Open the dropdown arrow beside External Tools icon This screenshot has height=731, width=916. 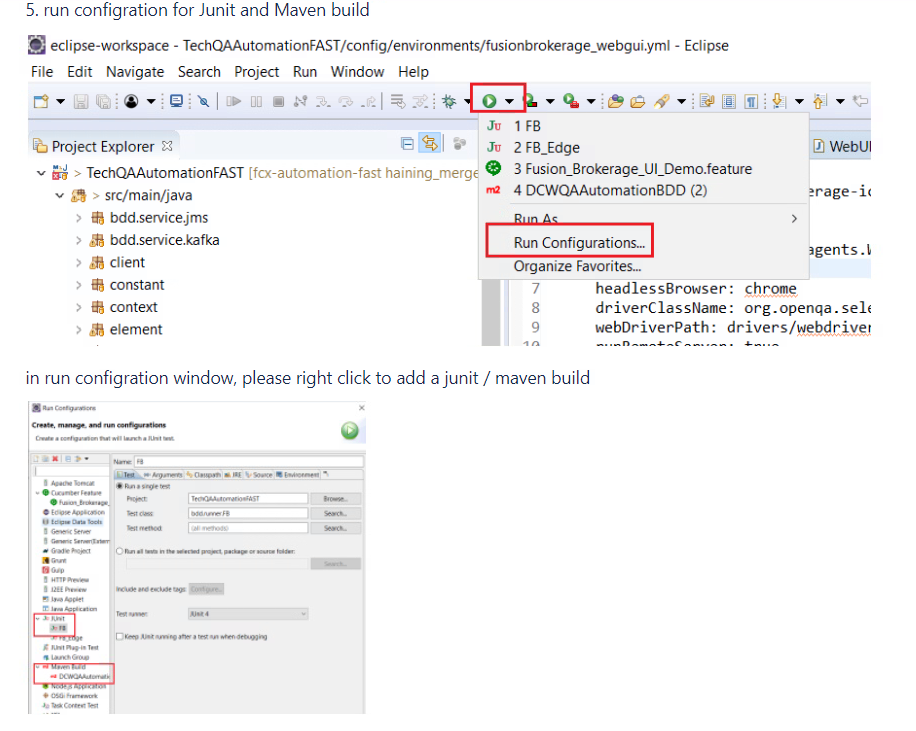click(x=591, y=102)
